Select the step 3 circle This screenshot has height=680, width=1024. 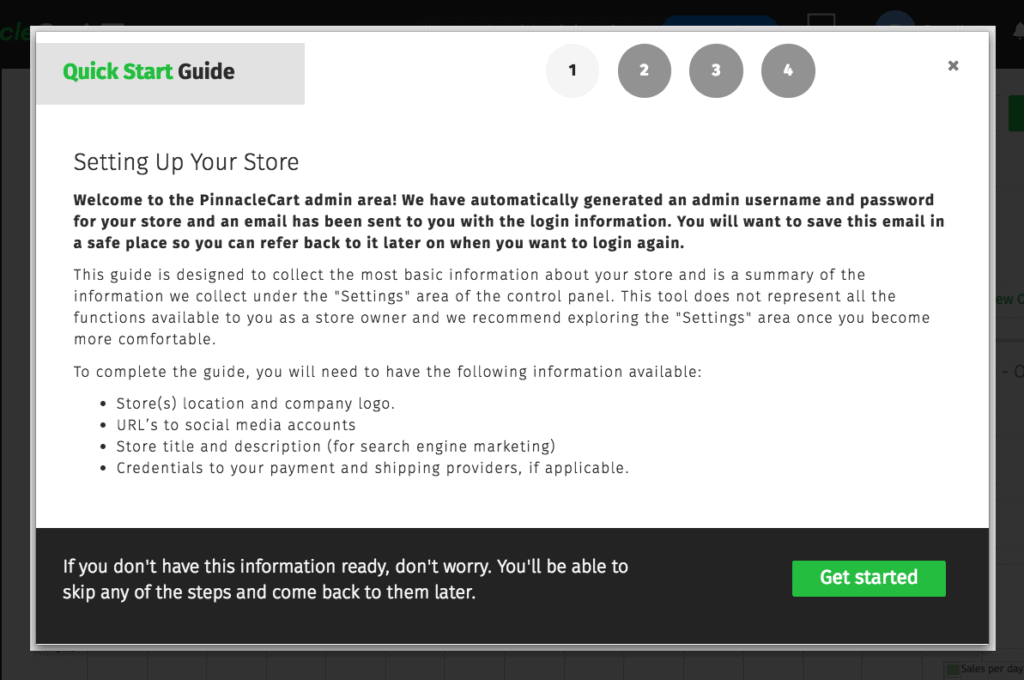click(x=716, y=71)
